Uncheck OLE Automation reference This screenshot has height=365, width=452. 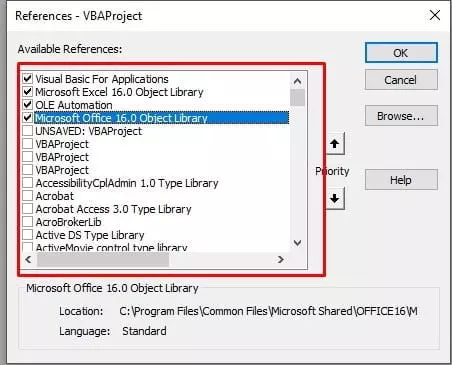tap(28, 105)
